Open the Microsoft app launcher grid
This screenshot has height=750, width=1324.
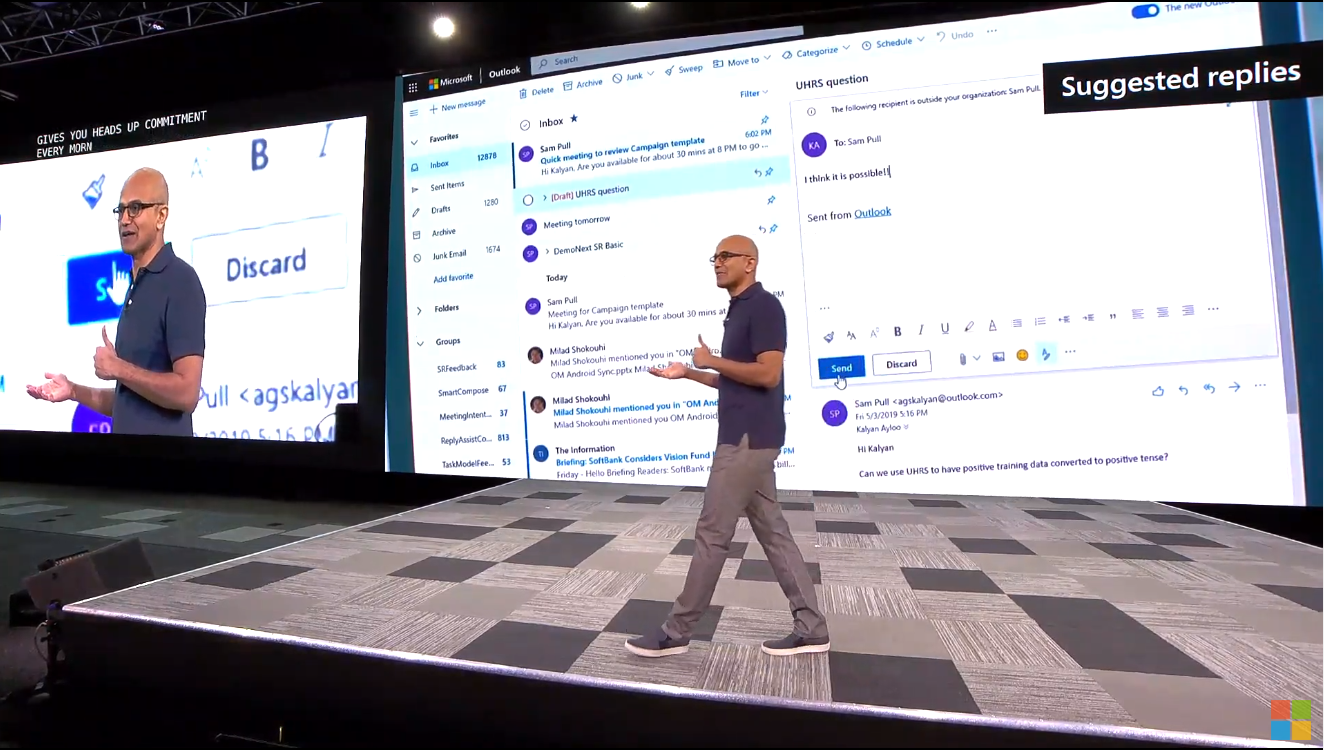(413, 87)
